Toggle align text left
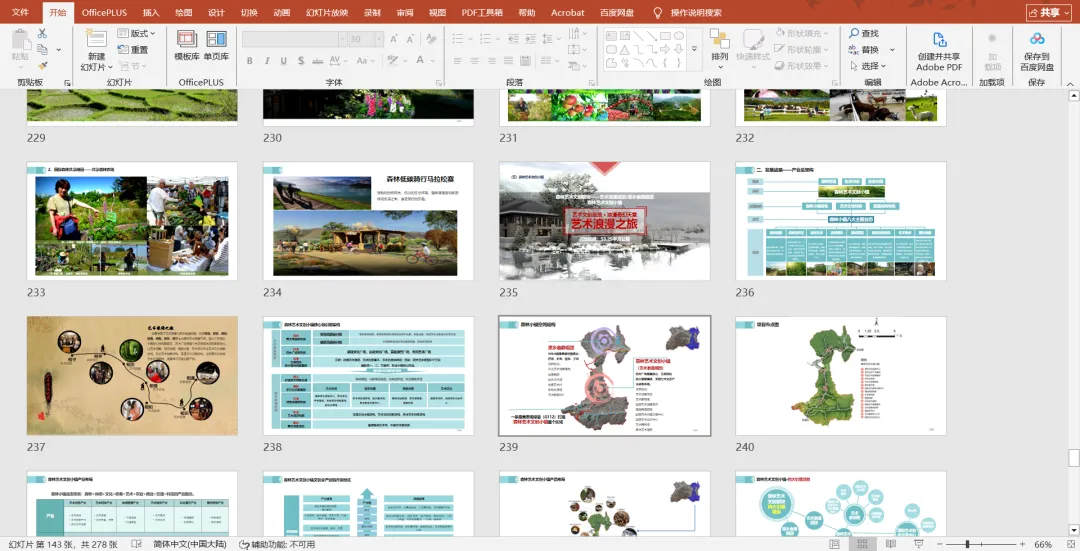 [x=458, y=61]
